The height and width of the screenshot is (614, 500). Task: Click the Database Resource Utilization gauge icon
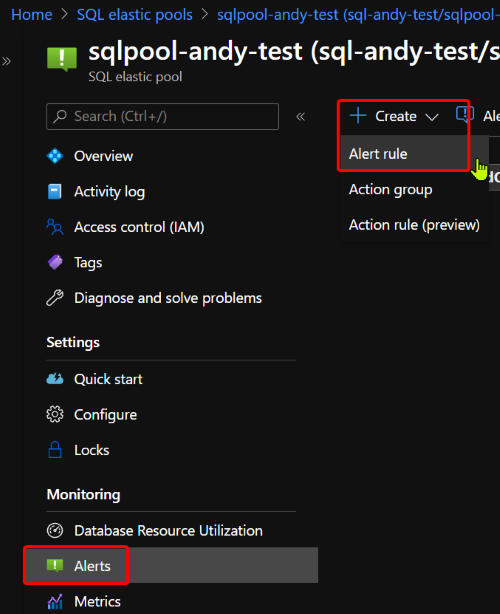tap(55, 531)
